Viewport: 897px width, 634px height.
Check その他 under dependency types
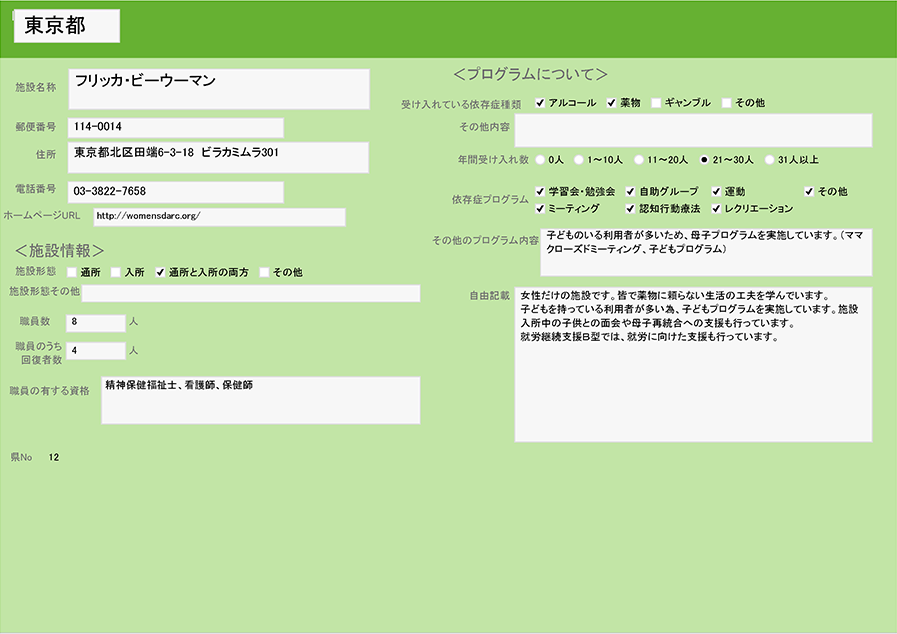(x=727, y=103)
